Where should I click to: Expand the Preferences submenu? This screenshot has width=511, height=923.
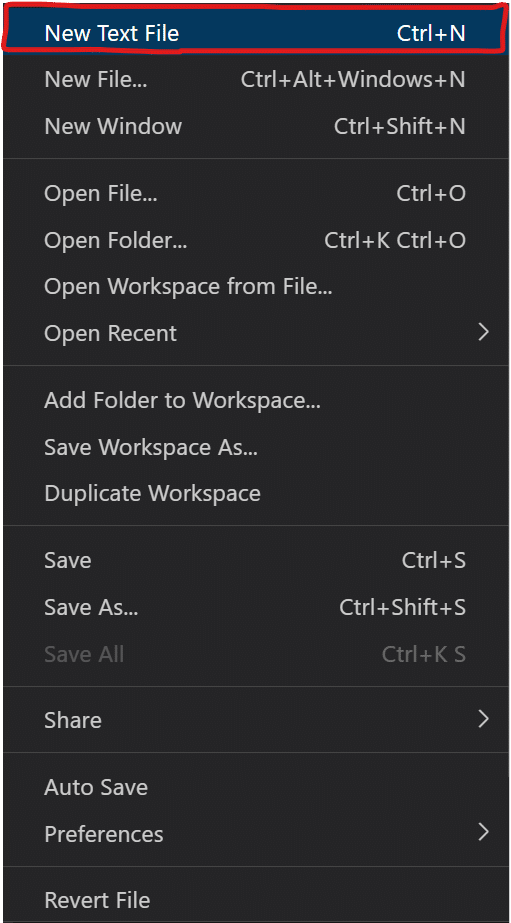255,834
